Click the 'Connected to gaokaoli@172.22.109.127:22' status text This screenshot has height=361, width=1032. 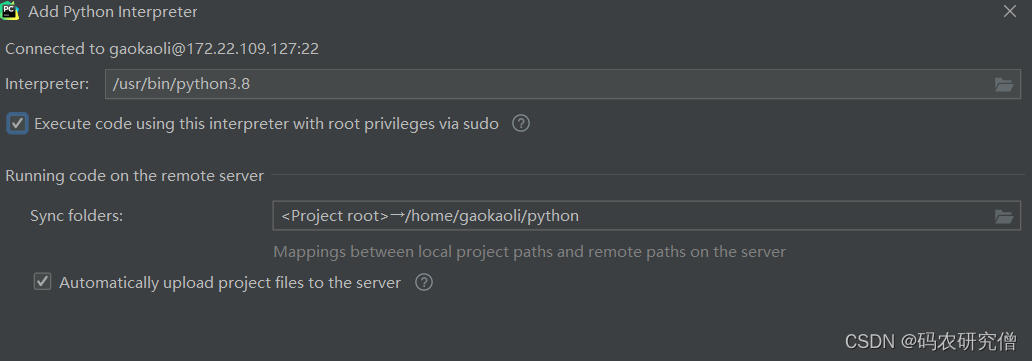click(162, 49)
